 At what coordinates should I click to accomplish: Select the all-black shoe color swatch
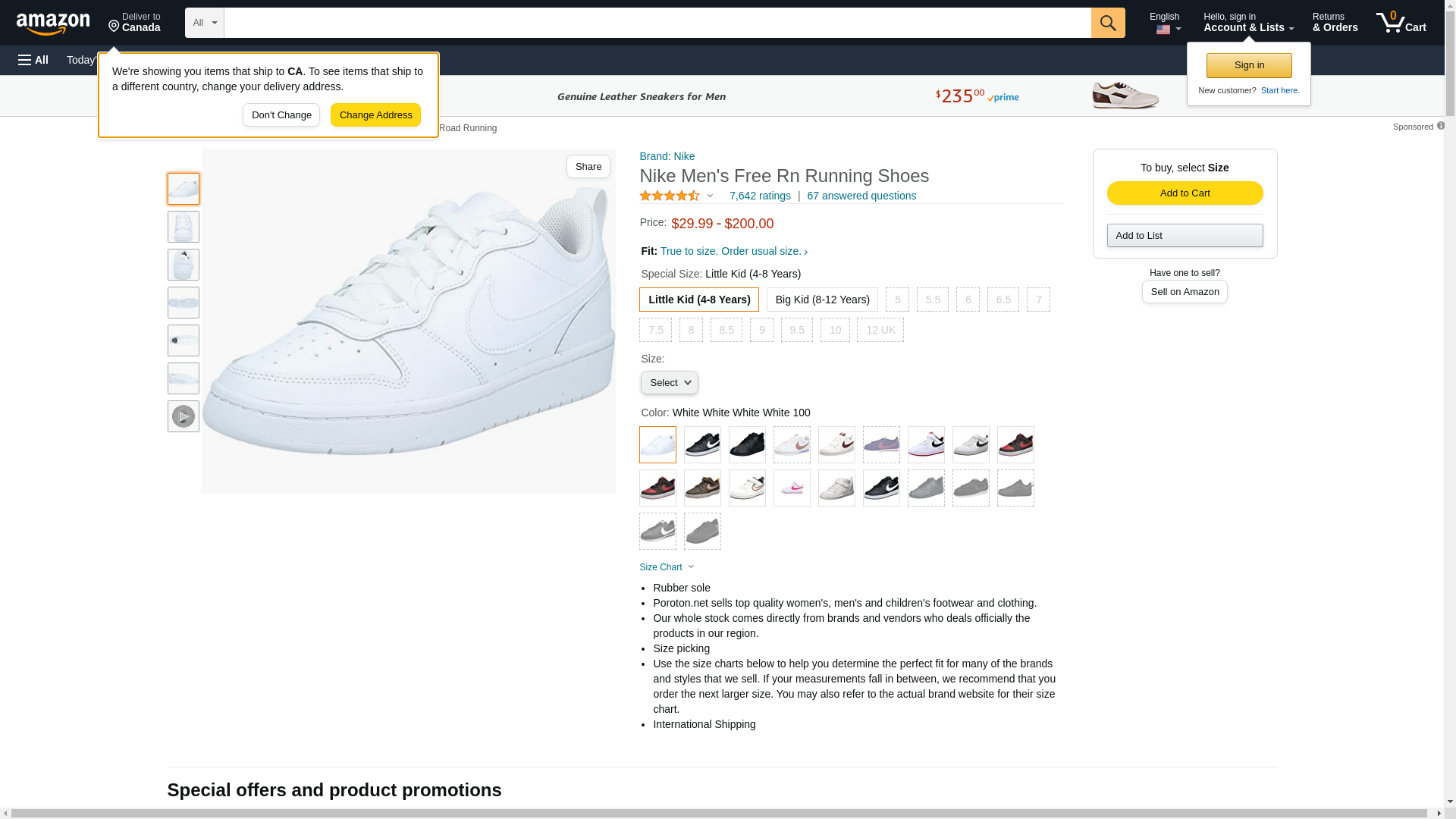pyautogui.click(x=747, y=445)
